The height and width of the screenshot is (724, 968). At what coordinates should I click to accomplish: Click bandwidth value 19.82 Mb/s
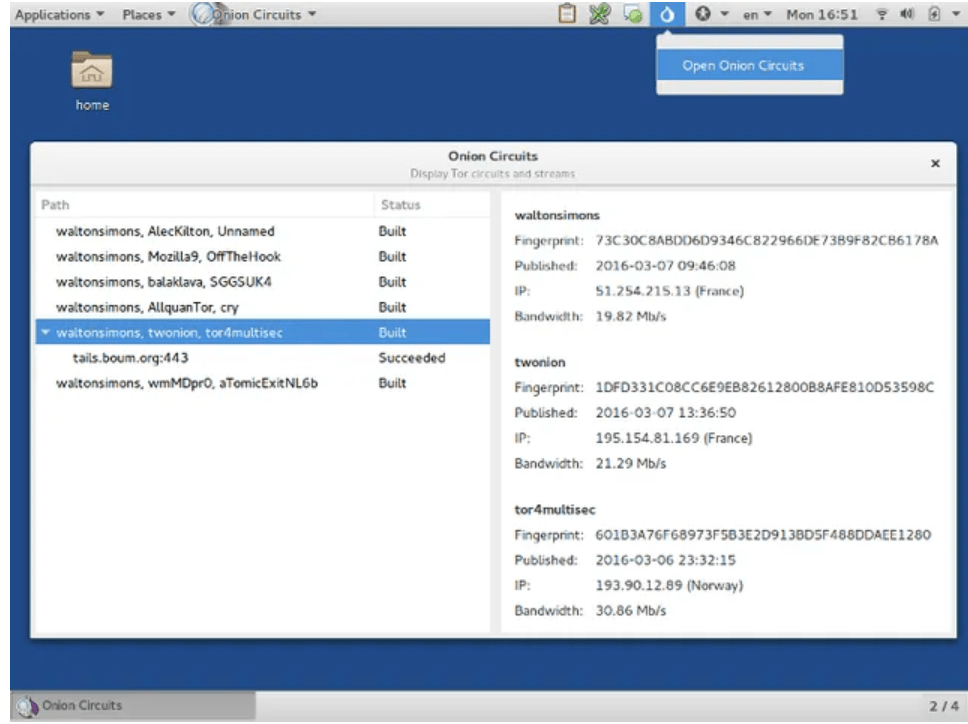tap(631, 316)
